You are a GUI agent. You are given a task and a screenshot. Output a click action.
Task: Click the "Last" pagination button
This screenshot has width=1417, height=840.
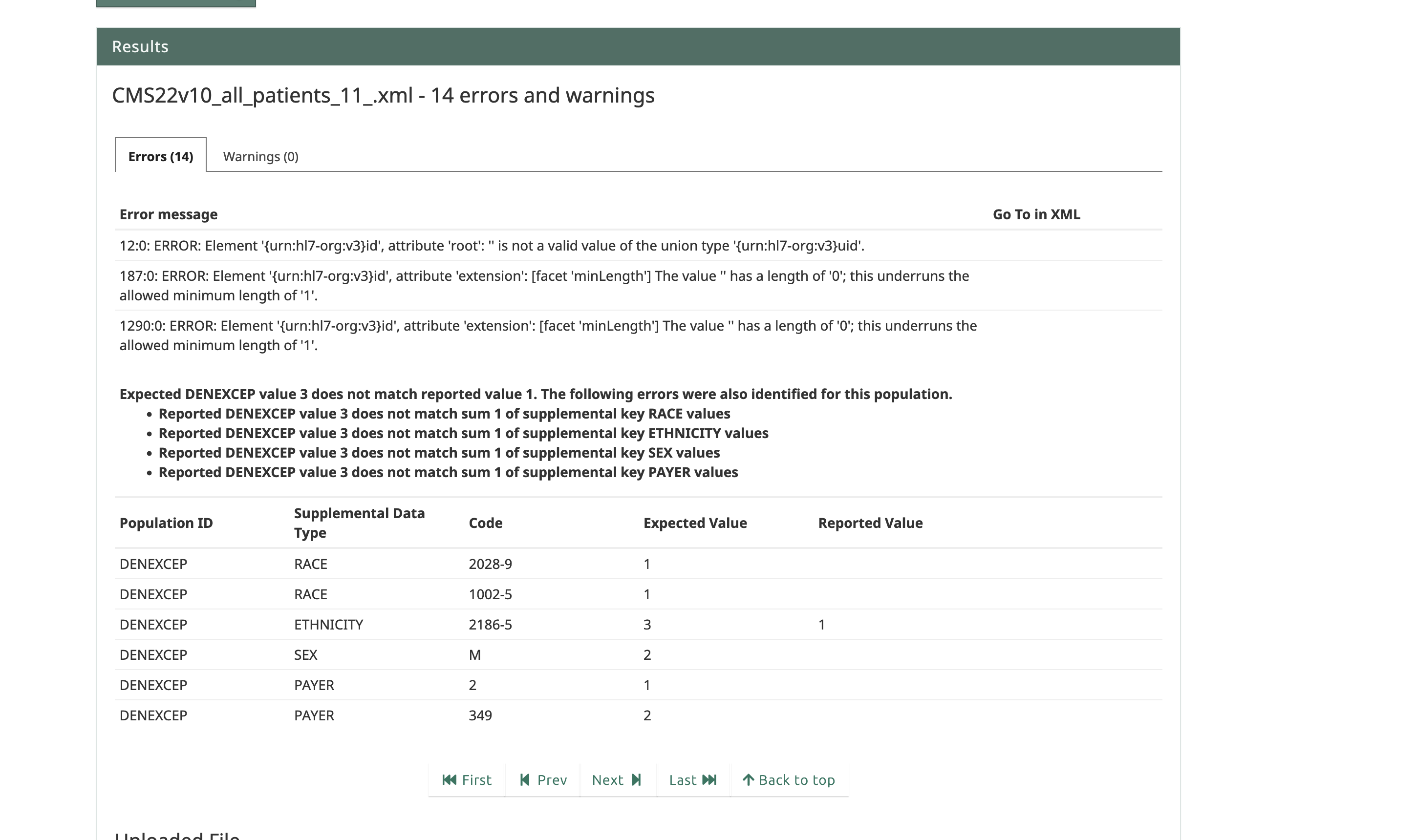point(692,779)
